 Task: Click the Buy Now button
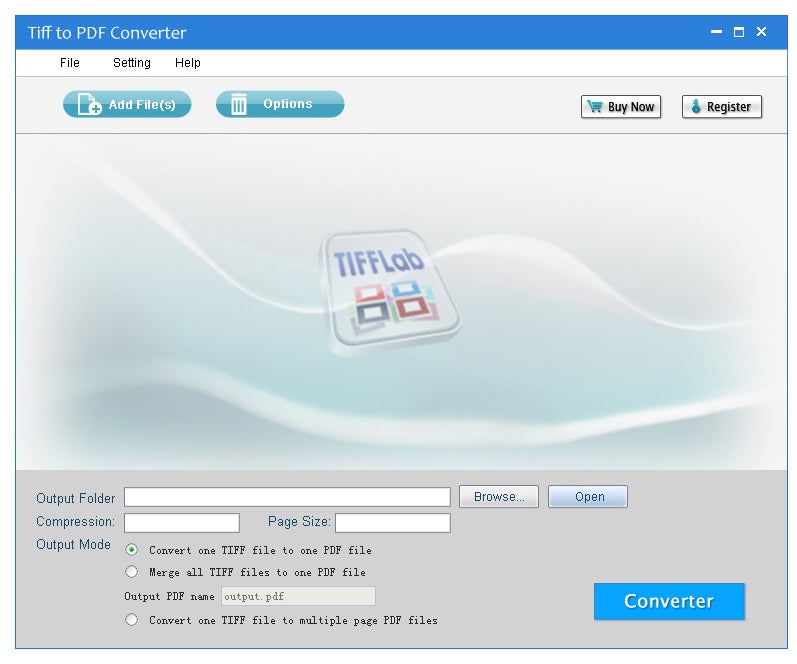coord(621,107)
